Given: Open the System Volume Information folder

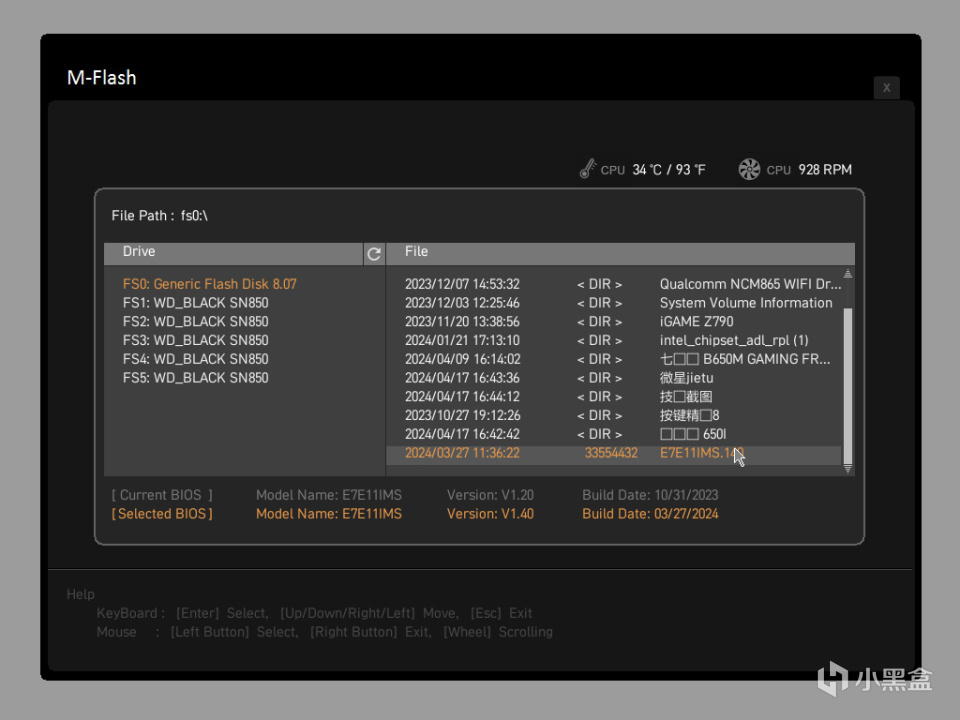Looking at the screenshot, I should 745,303.
